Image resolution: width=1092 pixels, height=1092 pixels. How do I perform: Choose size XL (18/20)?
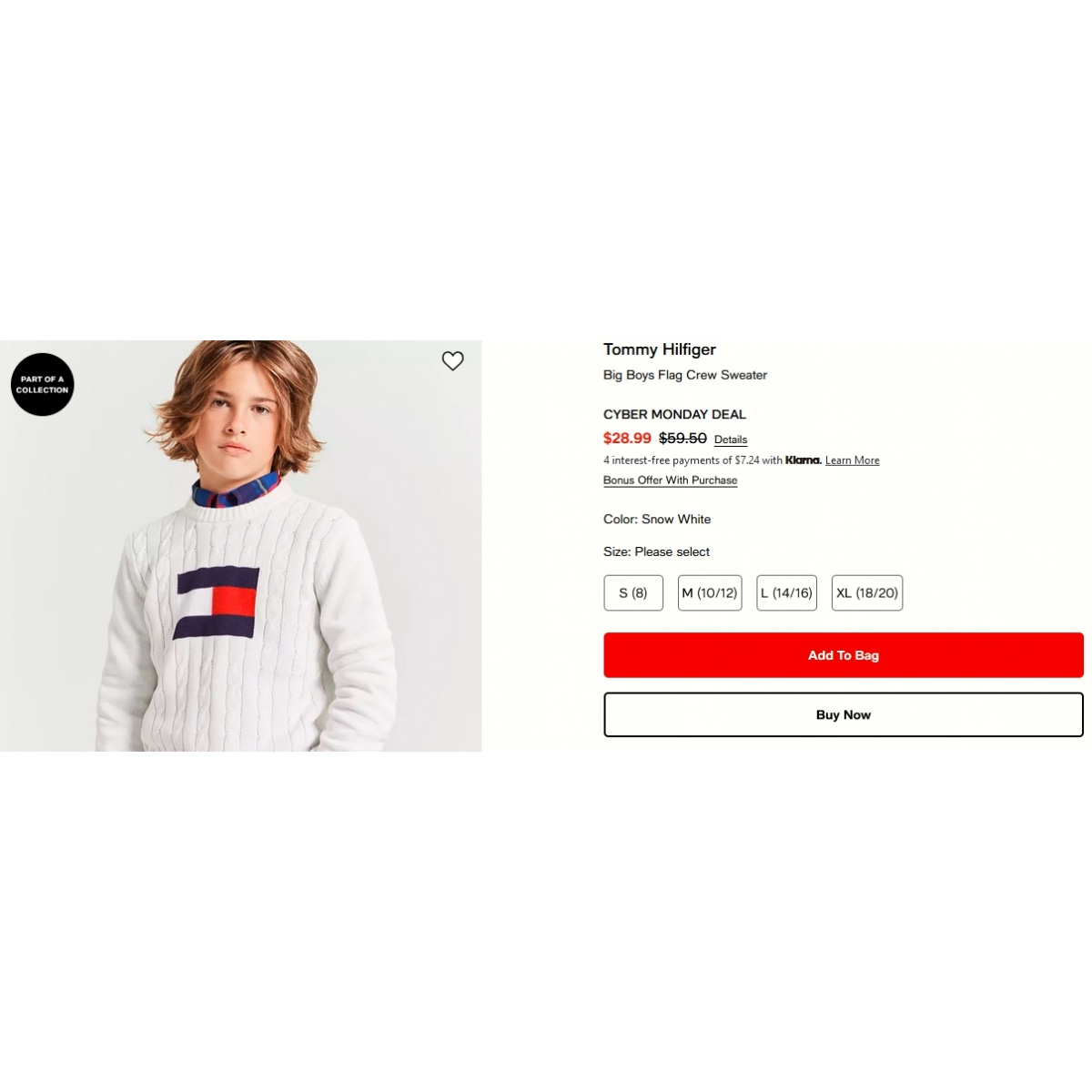point(867,592)
